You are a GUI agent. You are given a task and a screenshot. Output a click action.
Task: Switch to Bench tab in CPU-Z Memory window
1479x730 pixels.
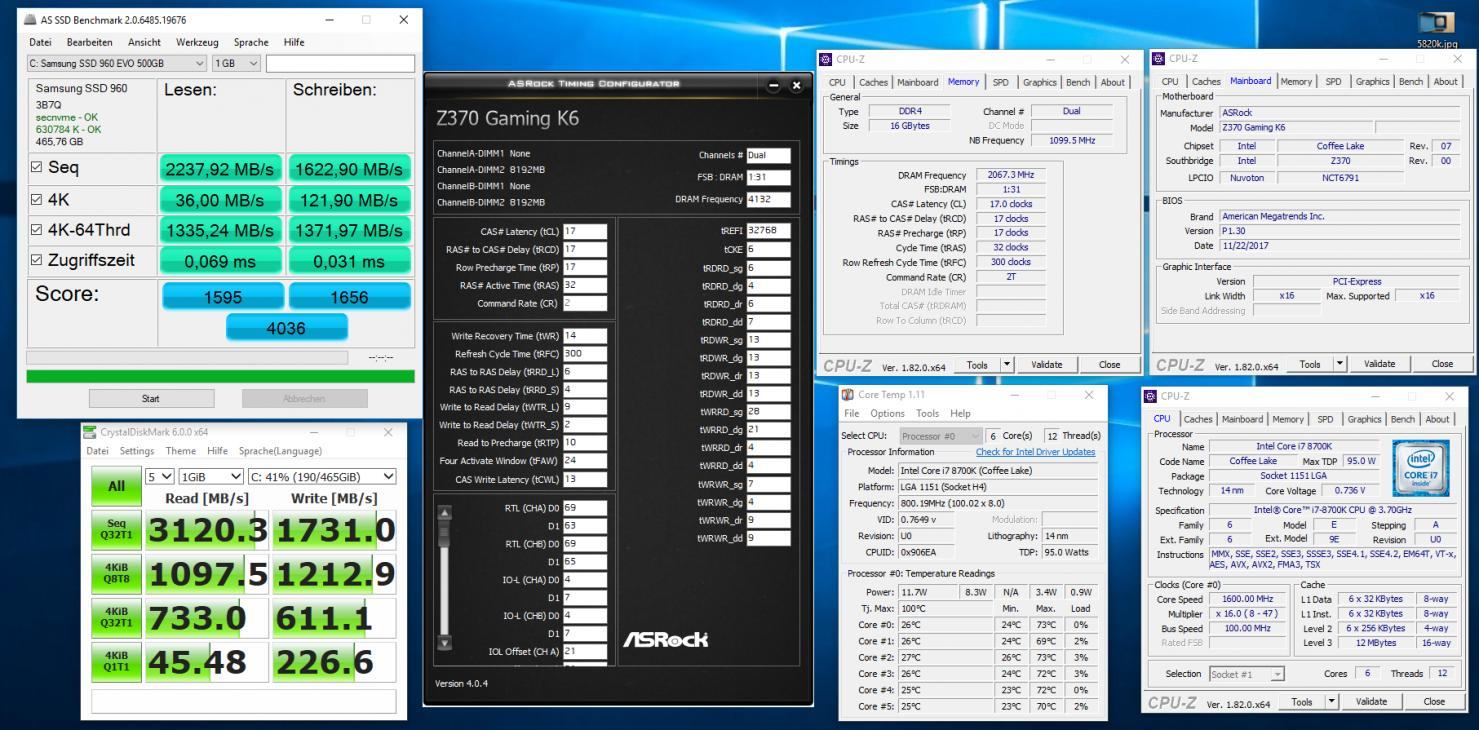pos(1078,82)
